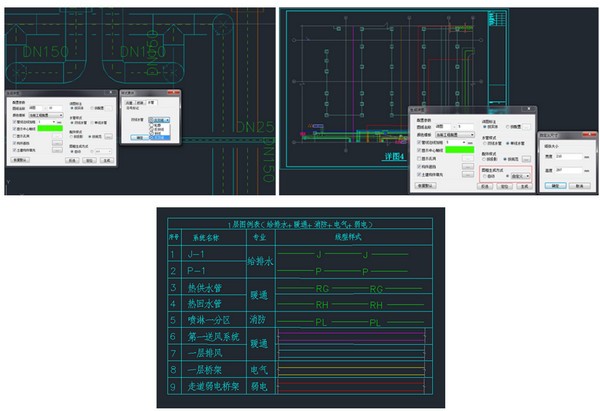Choose the highlighted option in open dropdown list
Screen dimensions: 600x411
(158, 136)
